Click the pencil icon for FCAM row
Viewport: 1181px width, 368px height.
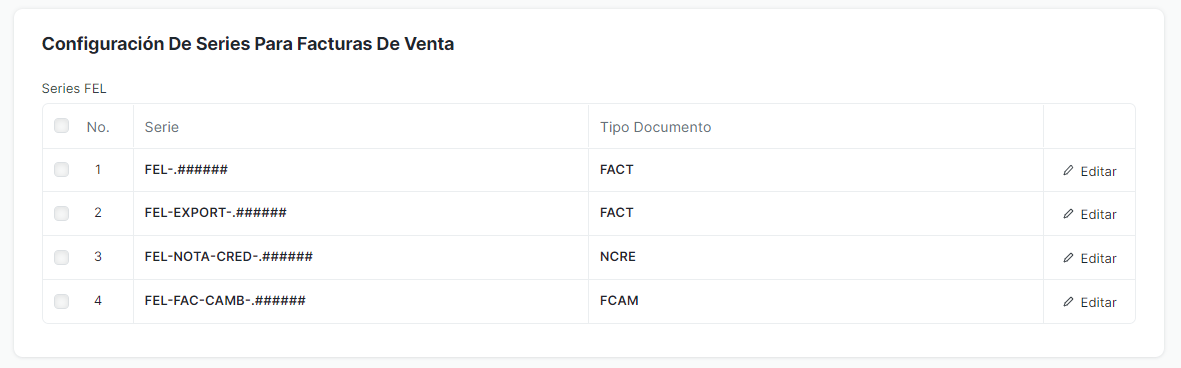[1067, 302]
